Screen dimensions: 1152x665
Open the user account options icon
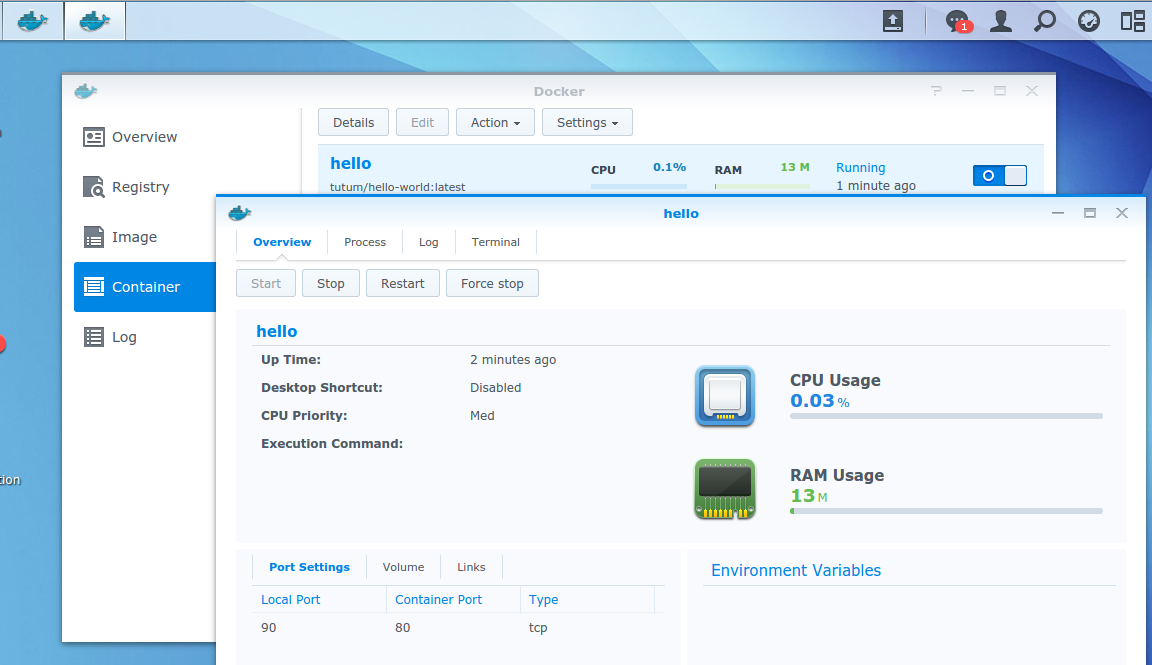tap(1001, 21)
